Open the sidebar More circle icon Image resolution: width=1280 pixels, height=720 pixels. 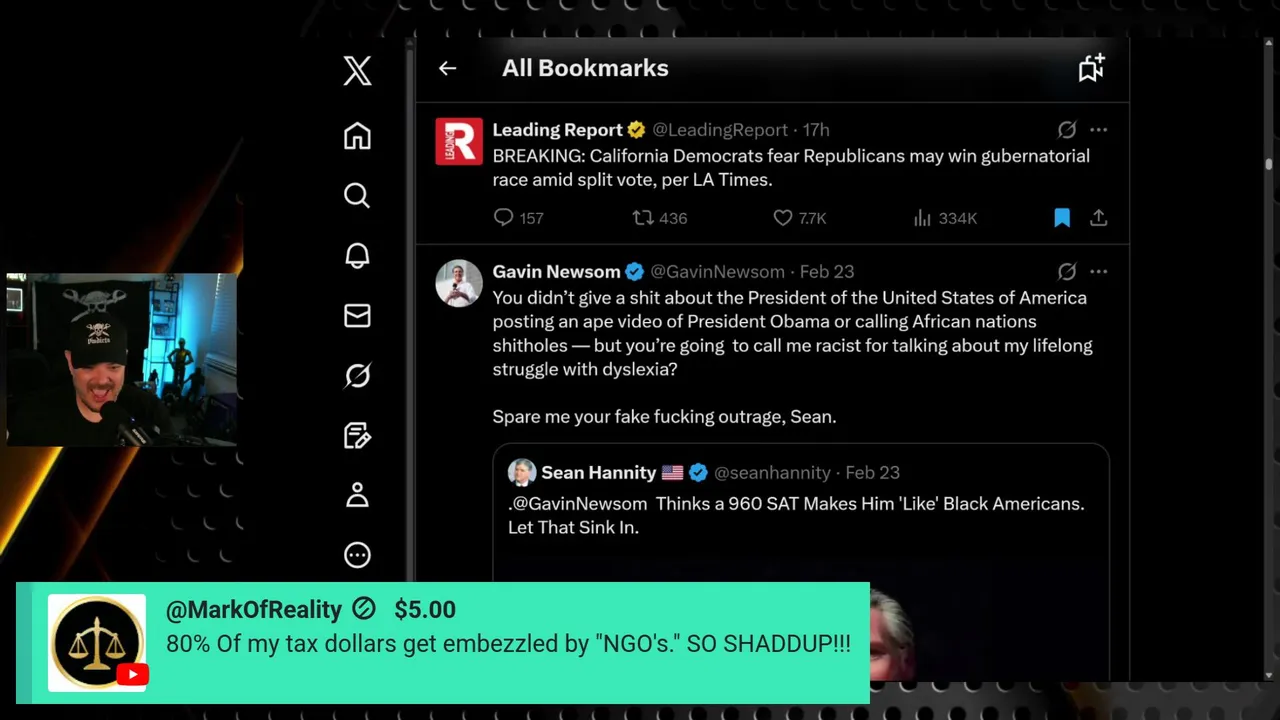click(x=357, y=555)
